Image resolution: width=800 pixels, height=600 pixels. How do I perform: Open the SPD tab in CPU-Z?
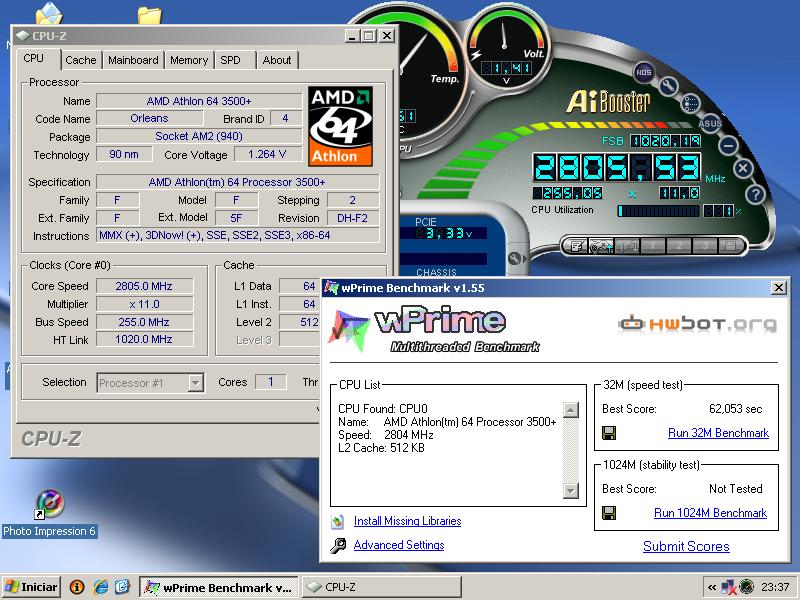(x=230, y=60)
